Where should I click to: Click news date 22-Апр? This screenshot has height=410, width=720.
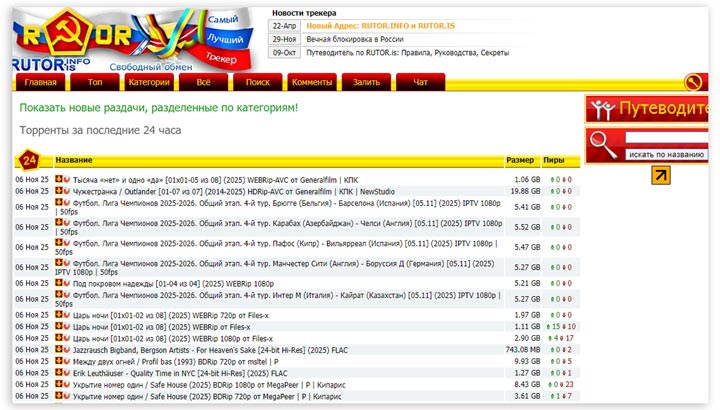pyautogui.click(x=284, y=26)
